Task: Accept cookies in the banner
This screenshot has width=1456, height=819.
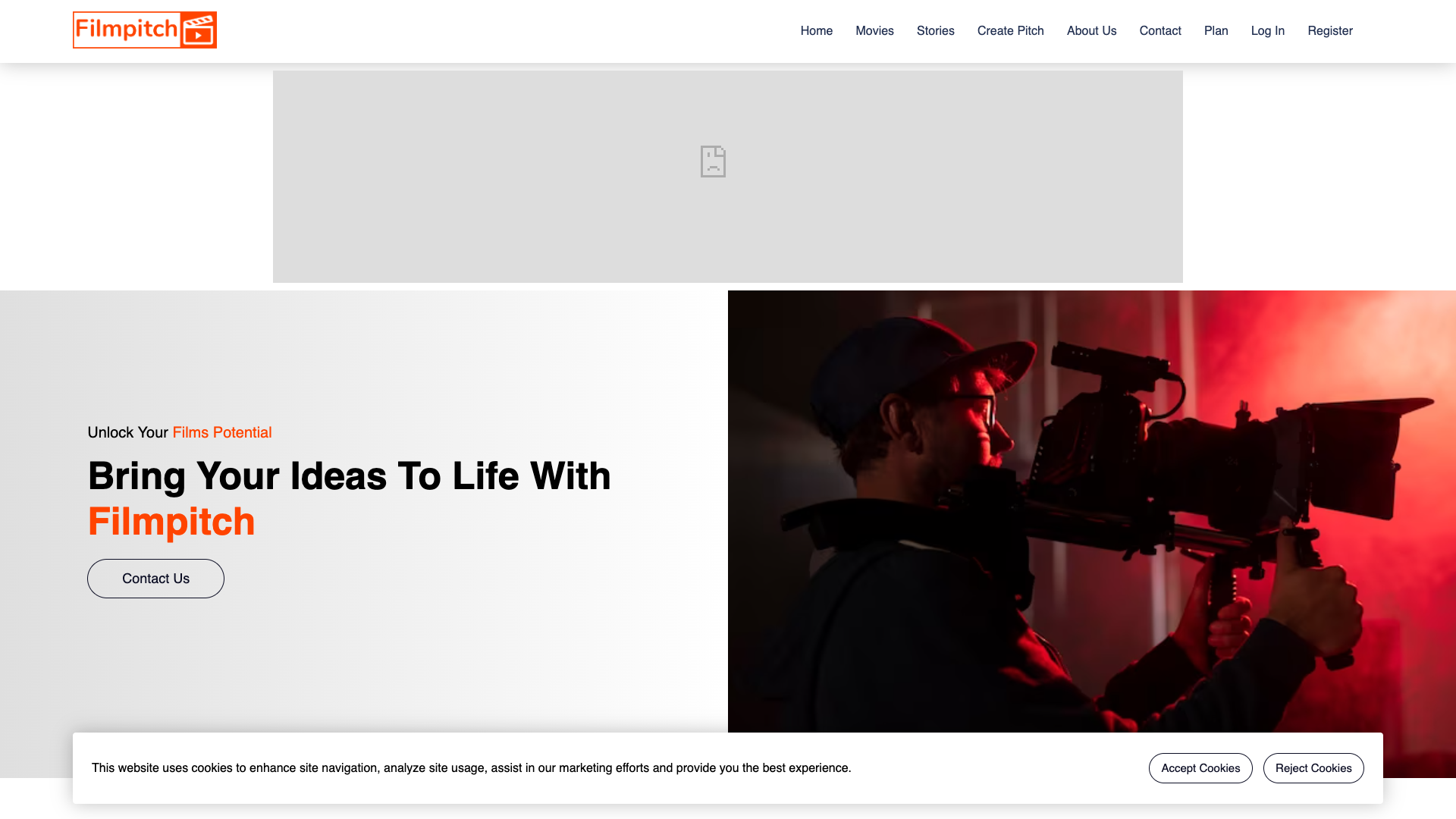Action: point(1200,768)
